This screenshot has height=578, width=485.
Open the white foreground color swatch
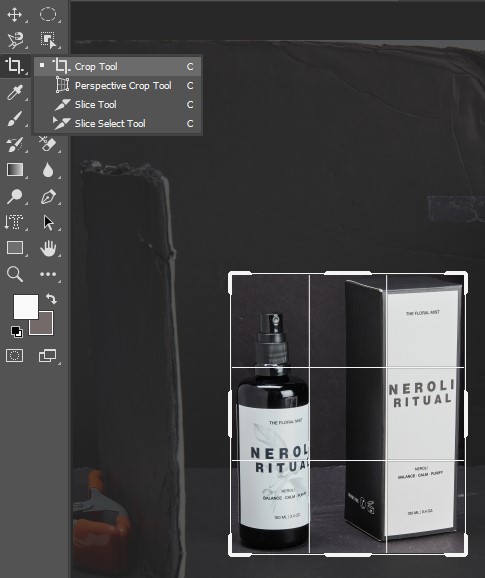(26, 307)
